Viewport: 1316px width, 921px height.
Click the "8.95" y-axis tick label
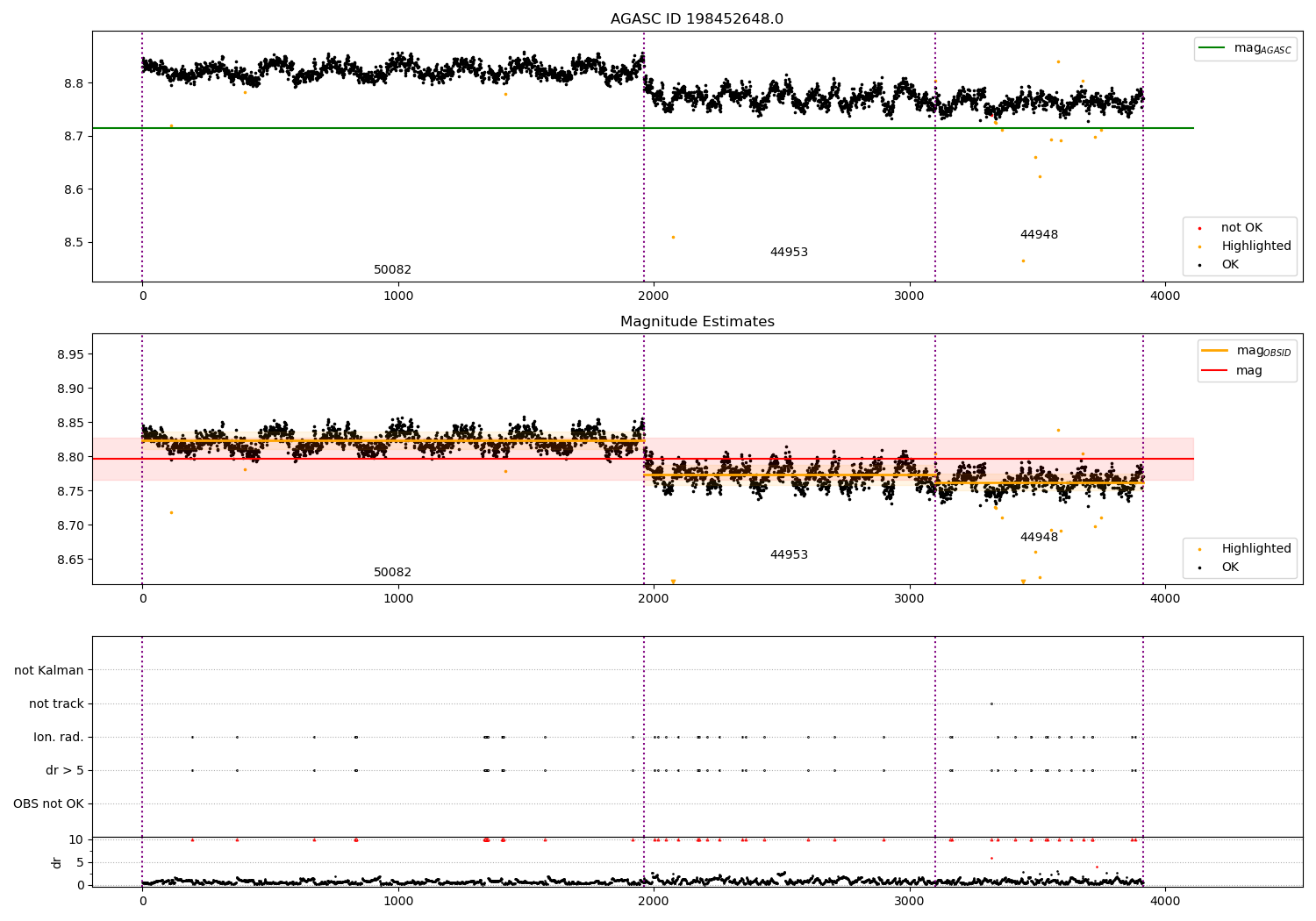click(x=68, y=354)
